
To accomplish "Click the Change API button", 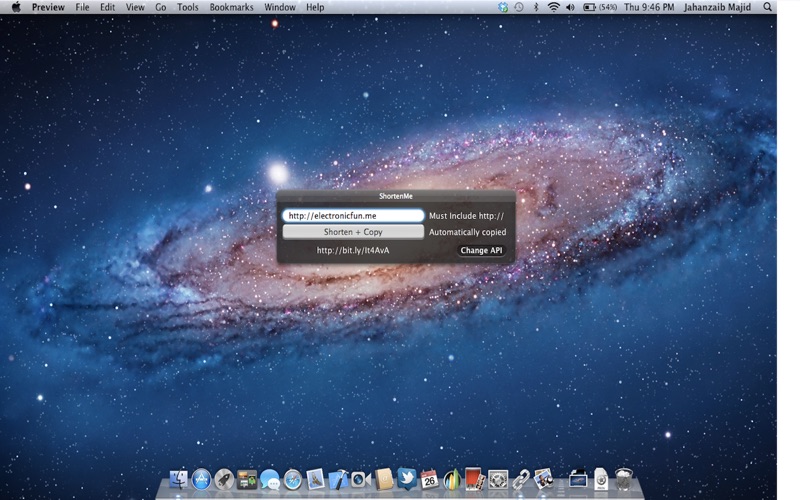I will (x=481, y=251).
